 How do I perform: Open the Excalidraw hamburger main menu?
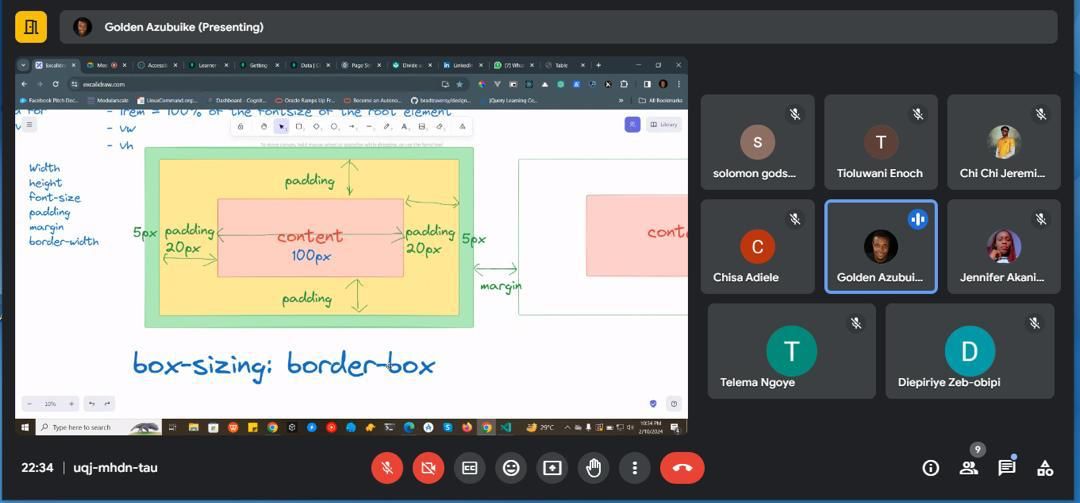[29, 125]
